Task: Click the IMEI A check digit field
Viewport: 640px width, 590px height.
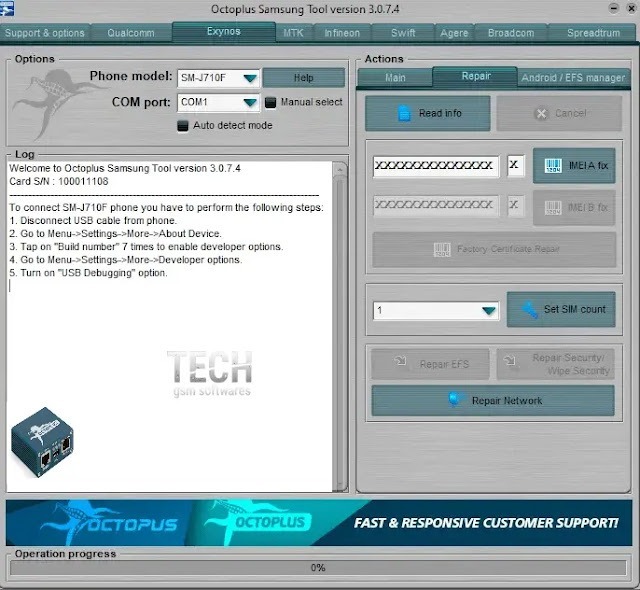Action: 516,165
